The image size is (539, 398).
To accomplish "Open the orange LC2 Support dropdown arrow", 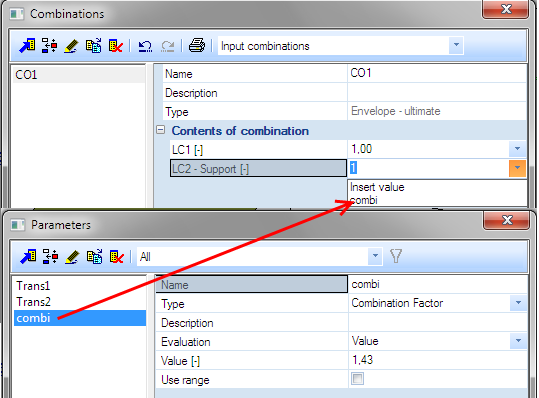I will click(x=517, y=168).
